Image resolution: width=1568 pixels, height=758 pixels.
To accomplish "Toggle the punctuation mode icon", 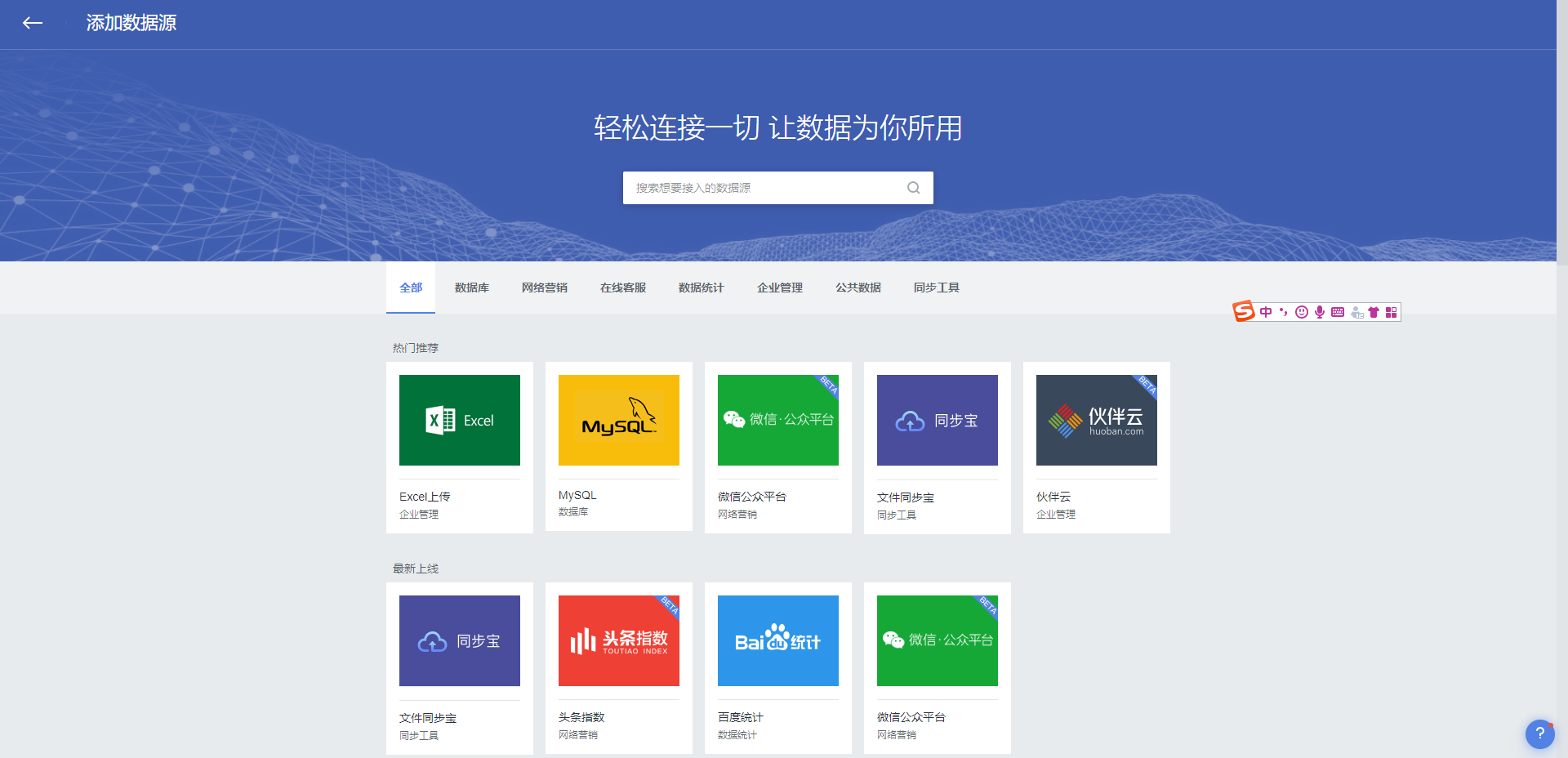I will 1284,312.
